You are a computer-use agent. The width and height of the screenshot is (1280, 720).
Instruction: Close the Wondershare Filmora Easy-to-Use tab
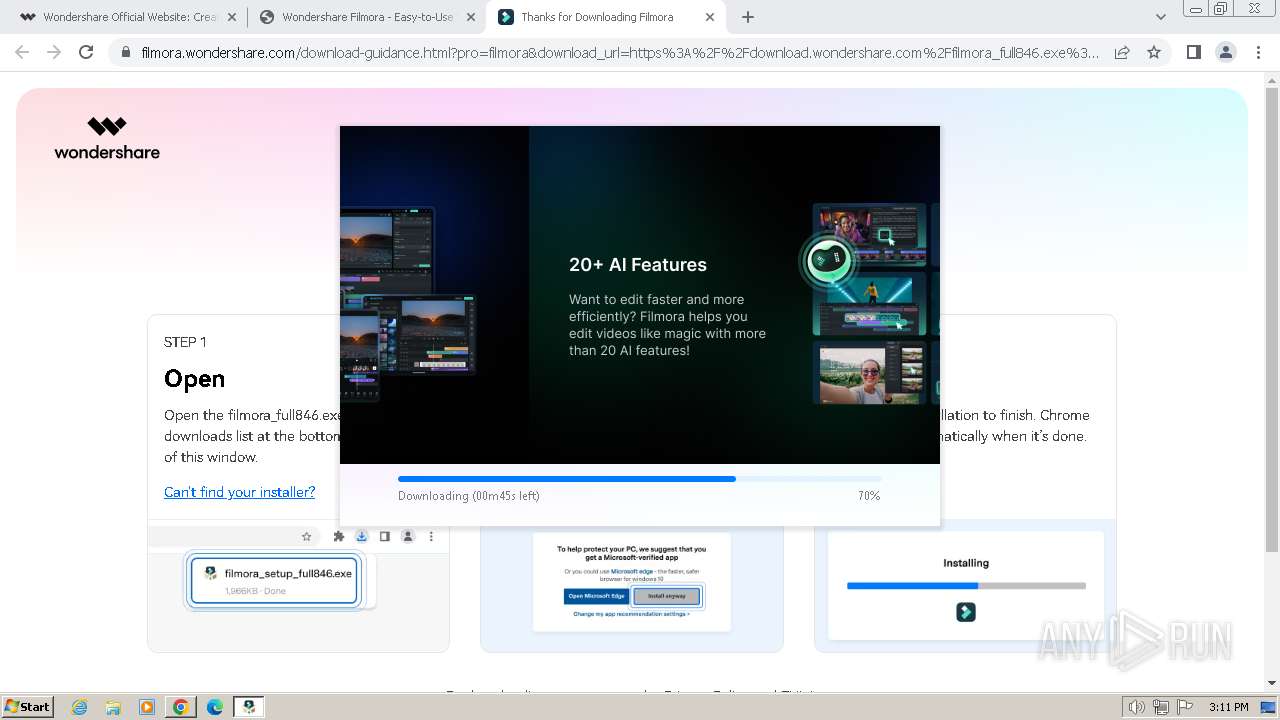pos(471,17)
